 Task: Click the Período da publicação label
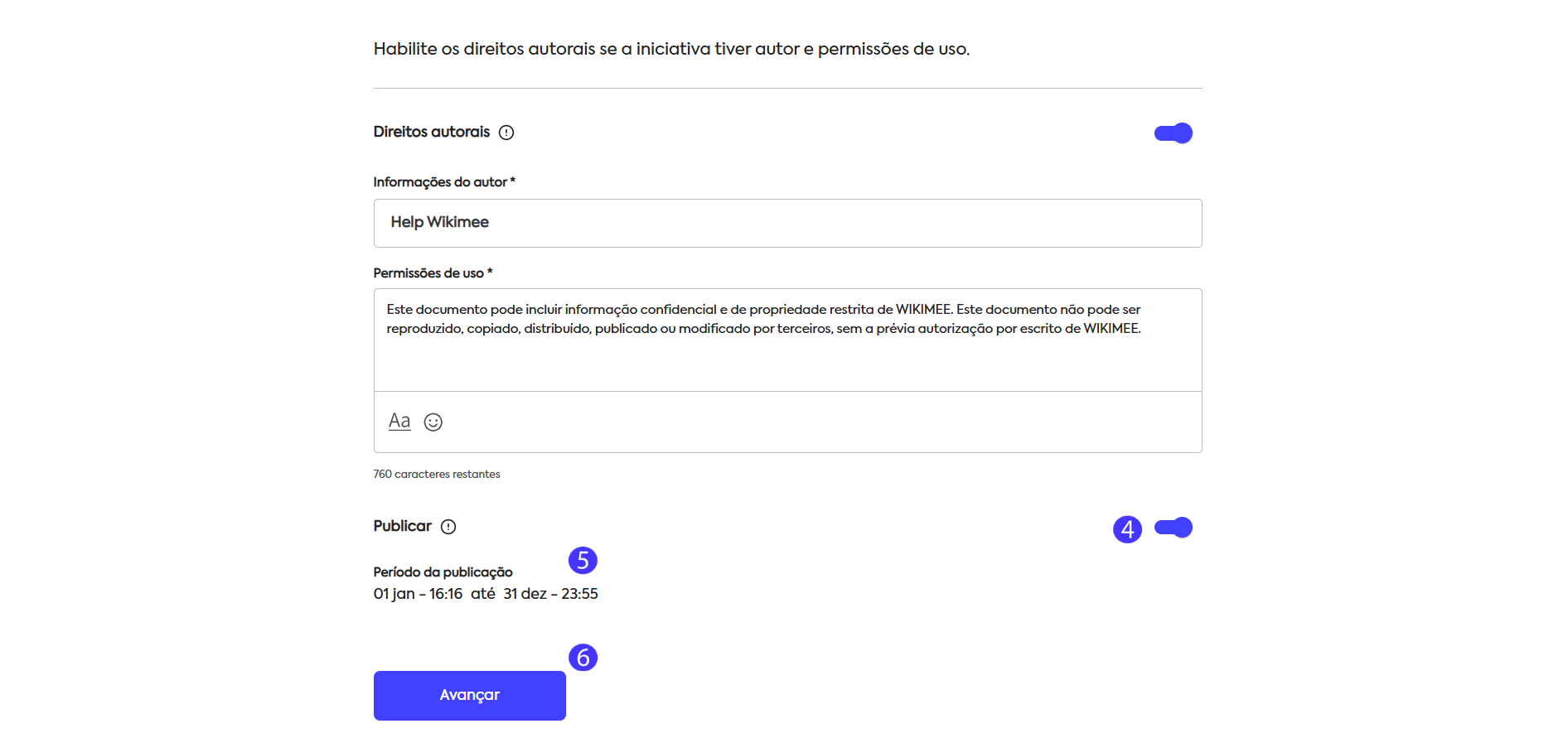pyautogui.click(x=443, y=572)
